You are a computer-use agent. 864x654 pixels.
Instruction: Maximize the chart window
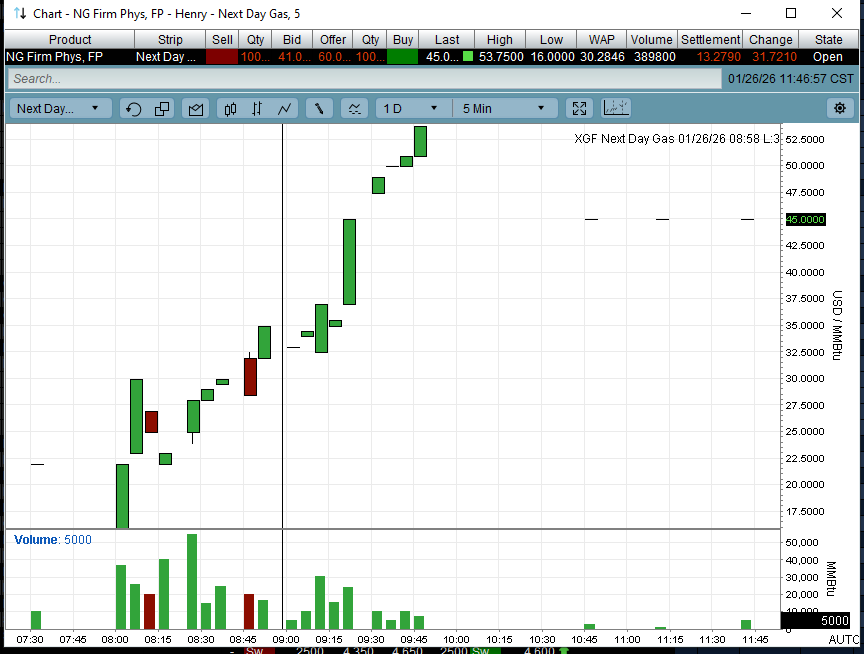coord(791,13)
